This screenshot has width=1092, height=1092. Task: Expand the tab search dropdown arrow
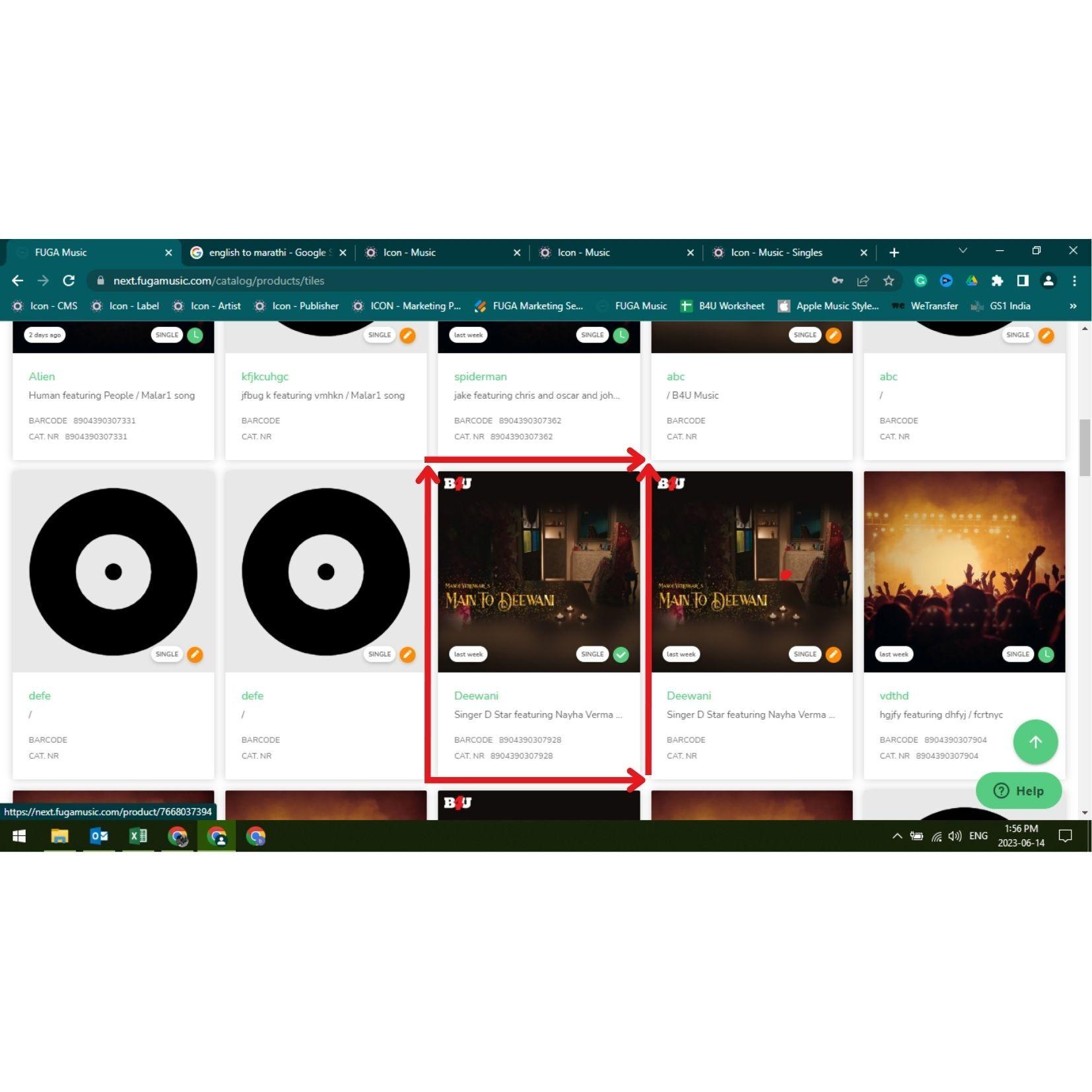click(963, 251)
